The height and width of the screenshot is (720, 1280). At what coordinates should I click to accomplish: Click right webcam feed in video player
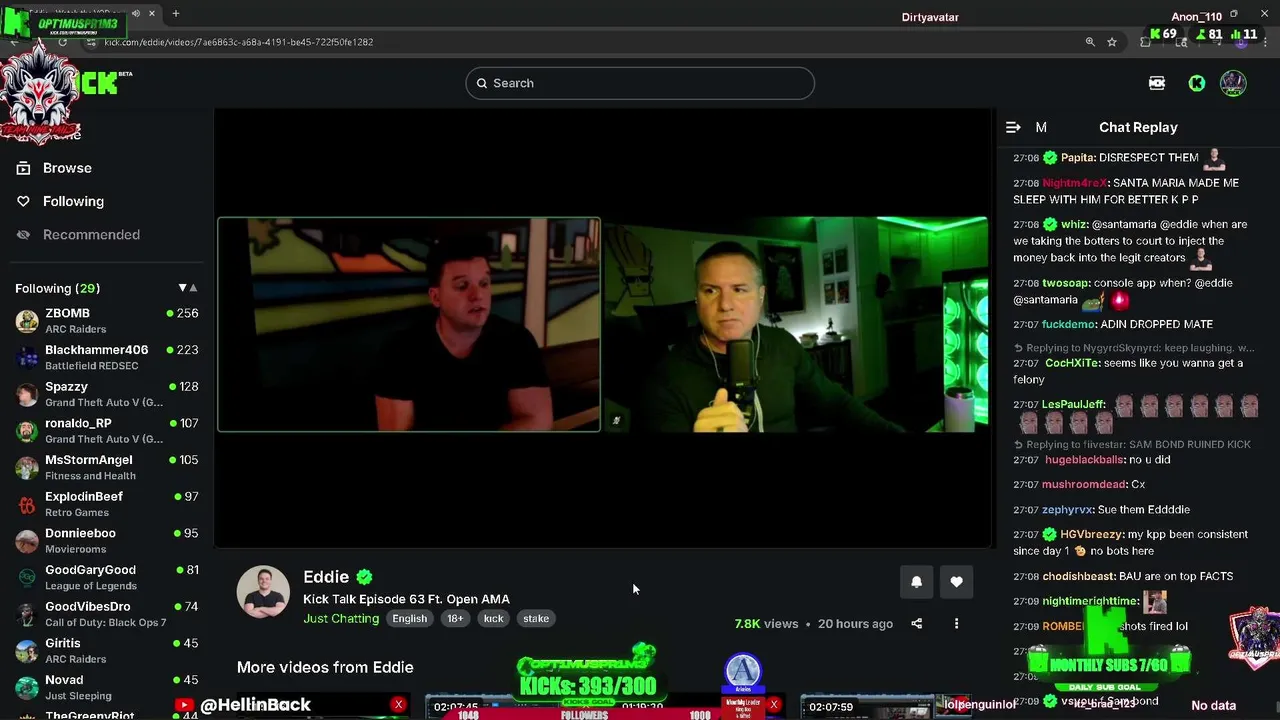click(x=796, y=325)
